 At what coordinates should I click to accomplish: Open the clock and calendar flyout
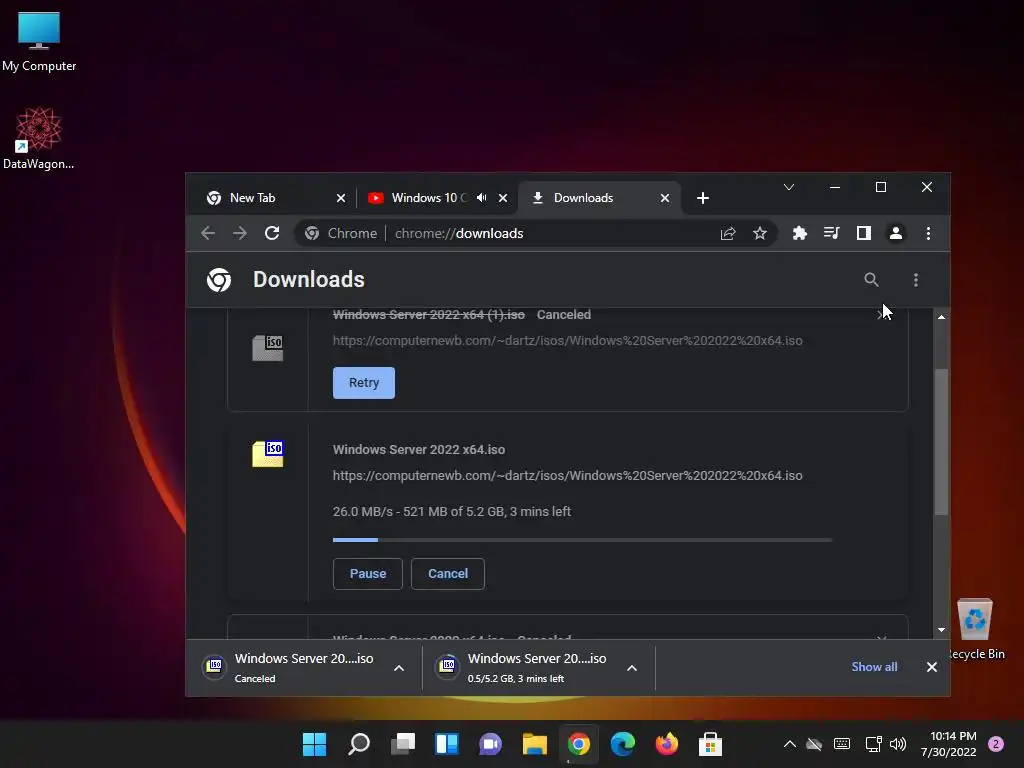click(948, 744)
